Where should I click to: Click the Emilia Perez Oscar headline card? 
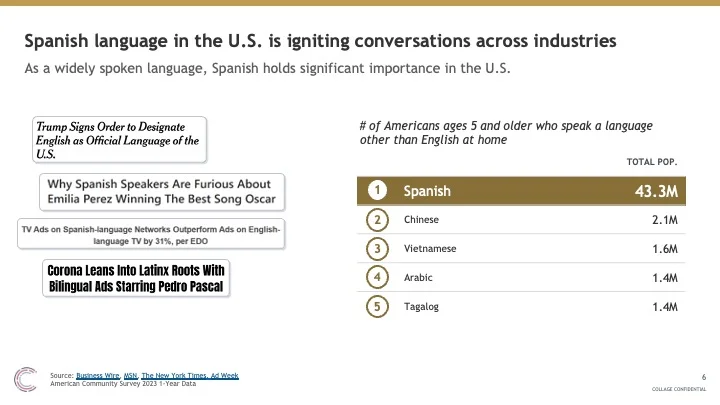click(x=162, y=192)
